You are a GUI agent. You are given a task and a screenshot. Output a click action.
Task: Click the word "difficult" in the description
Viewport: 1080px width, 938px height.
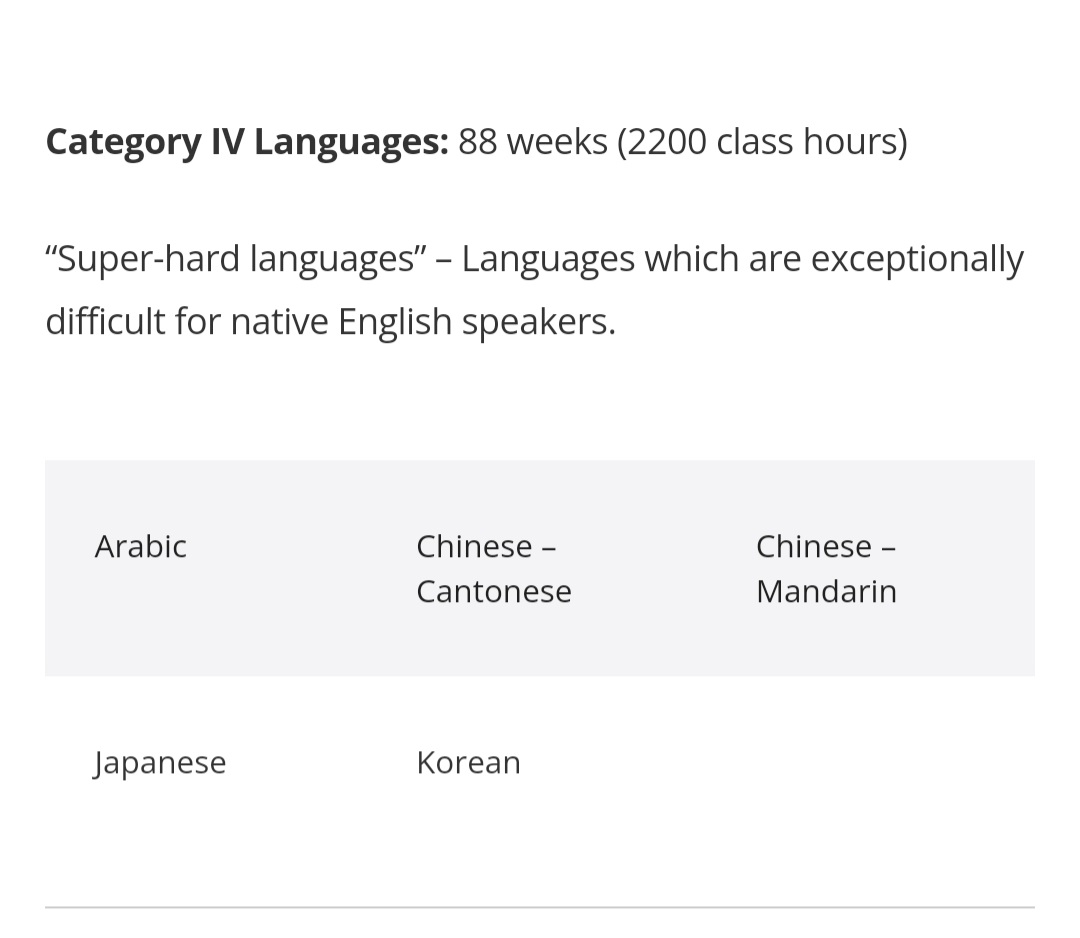tap(105, 322)
